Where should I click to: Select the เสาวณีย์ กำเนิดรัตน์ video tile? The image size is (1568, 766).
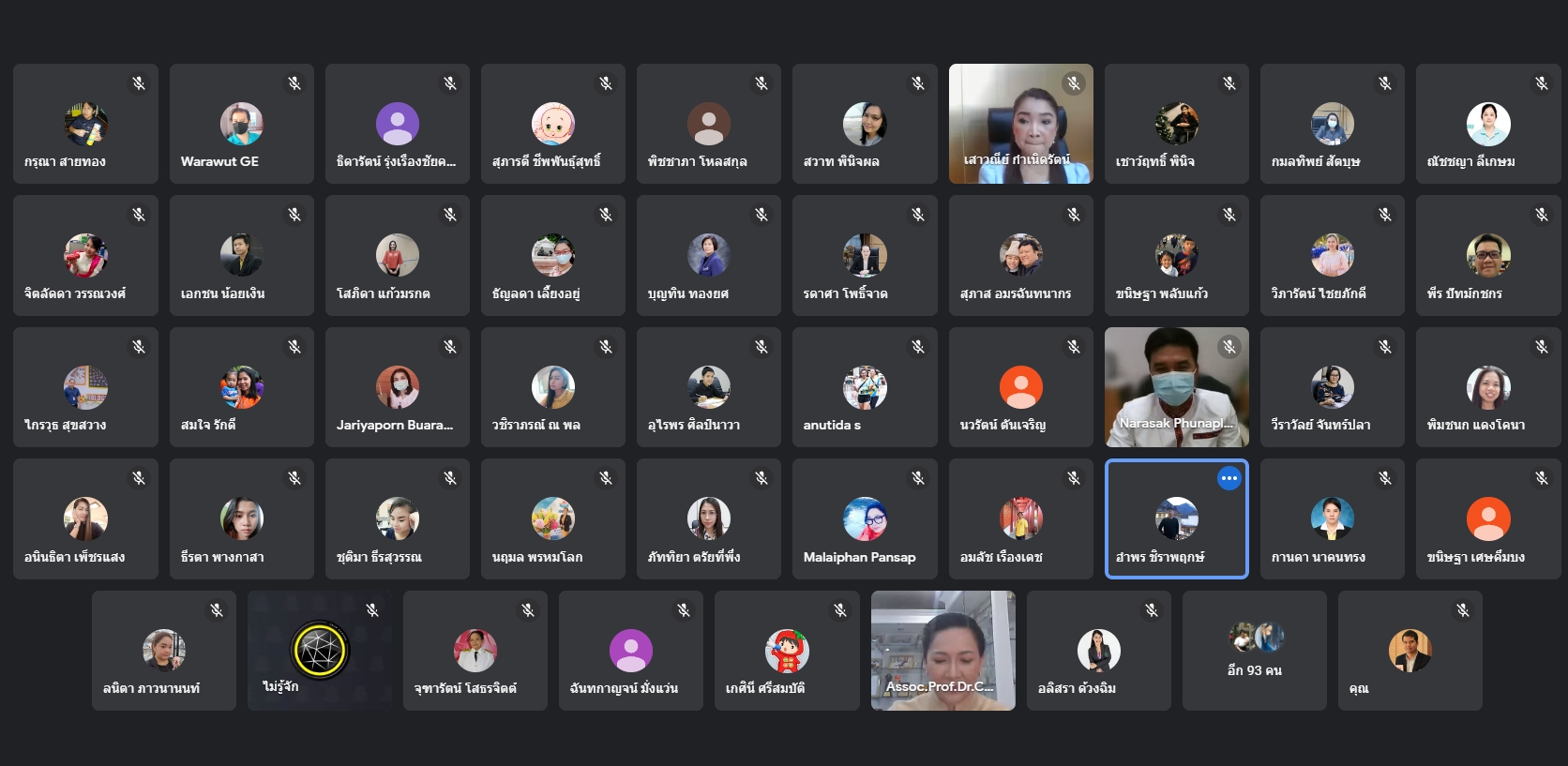[x=1020, y=124]
